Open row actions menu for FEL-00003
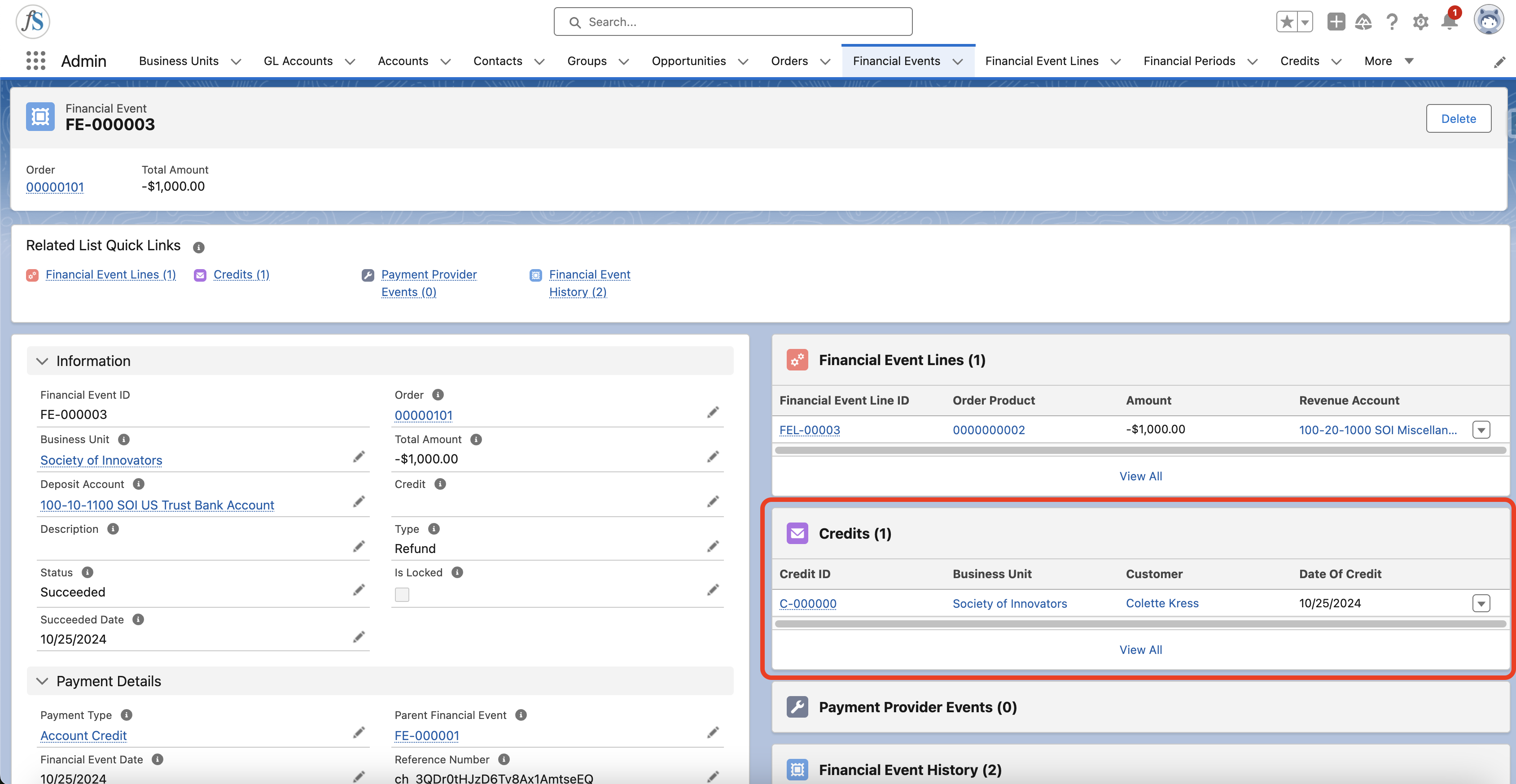Viewport: 1516px width, 784px height. coord(1481,430)
